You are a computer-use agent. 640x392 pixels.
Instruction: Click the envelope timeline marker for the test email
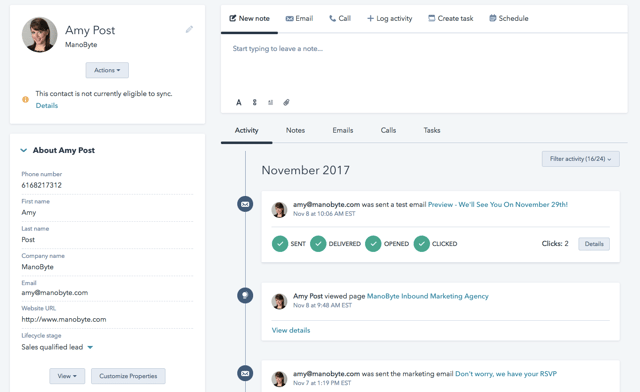coord(245,204)
